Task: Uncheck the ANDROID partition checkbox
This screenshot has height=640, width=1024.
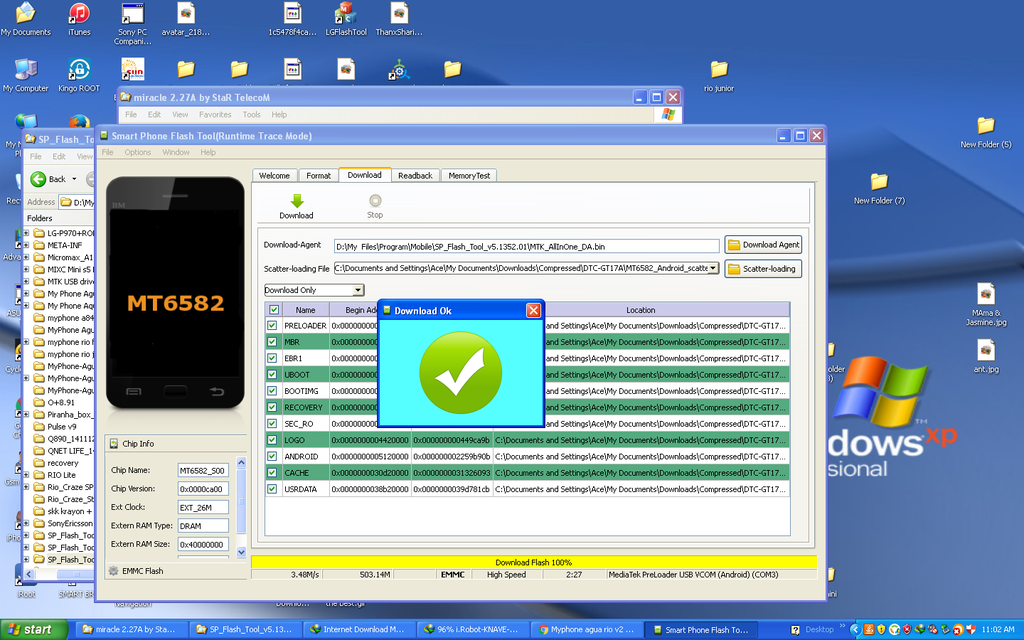Action: pos(272,456)
